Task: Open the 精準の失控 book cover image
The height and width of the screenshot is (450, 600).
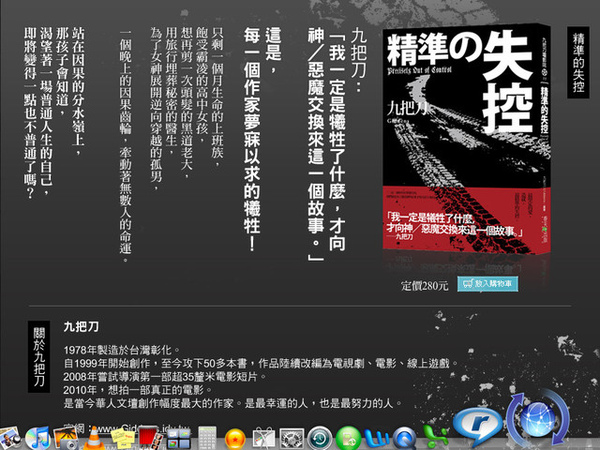Action: [467, 139]
